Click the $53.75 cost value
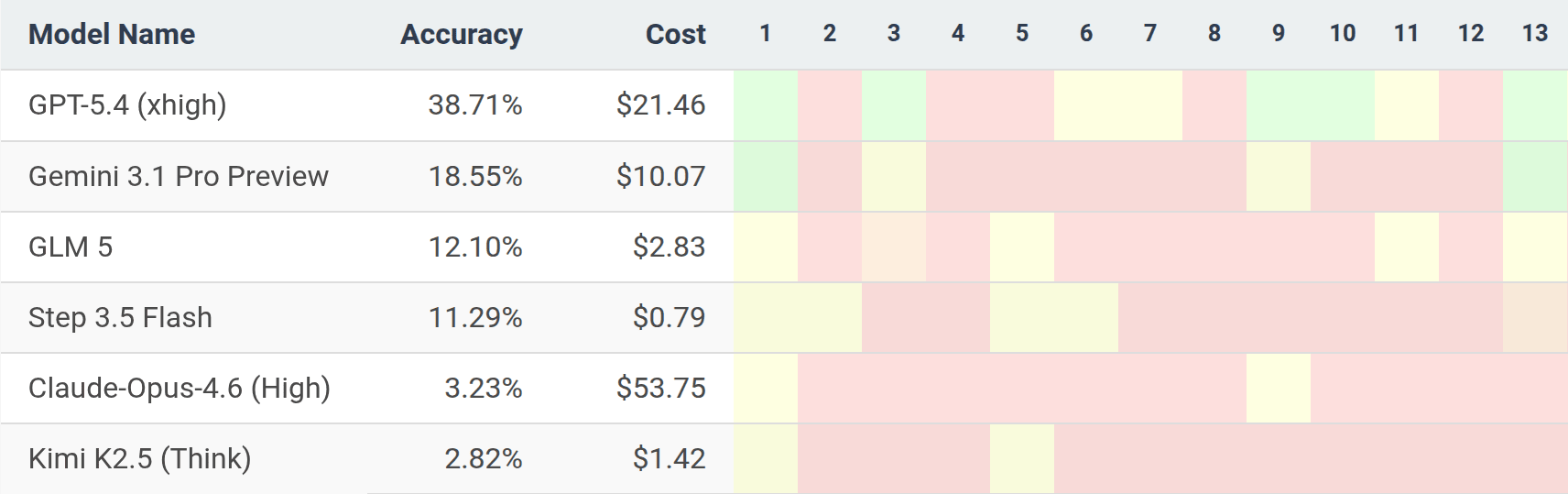Viewport: 1568px width, 494px height. 661,388
